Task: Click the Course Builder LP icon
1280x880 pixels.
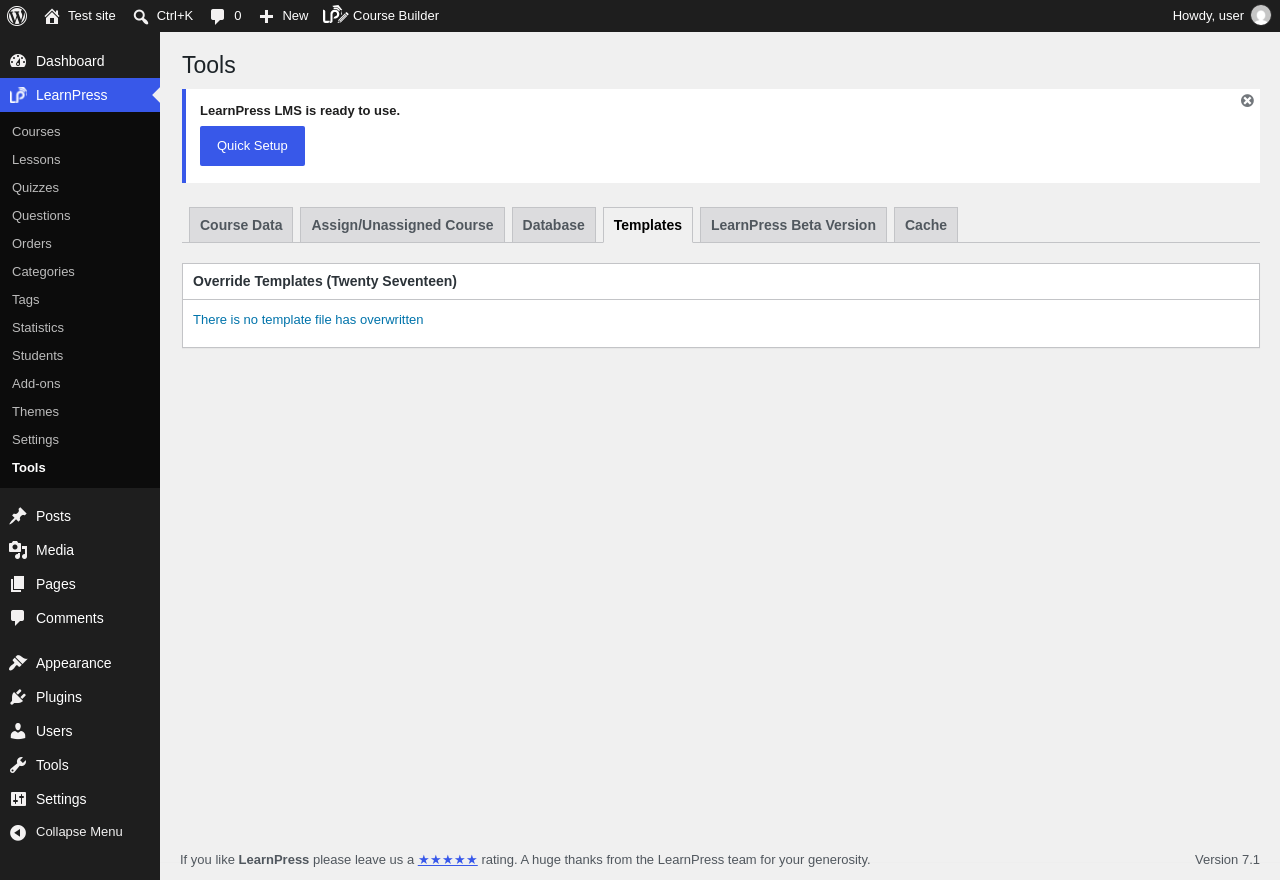Action: [335, 15]
